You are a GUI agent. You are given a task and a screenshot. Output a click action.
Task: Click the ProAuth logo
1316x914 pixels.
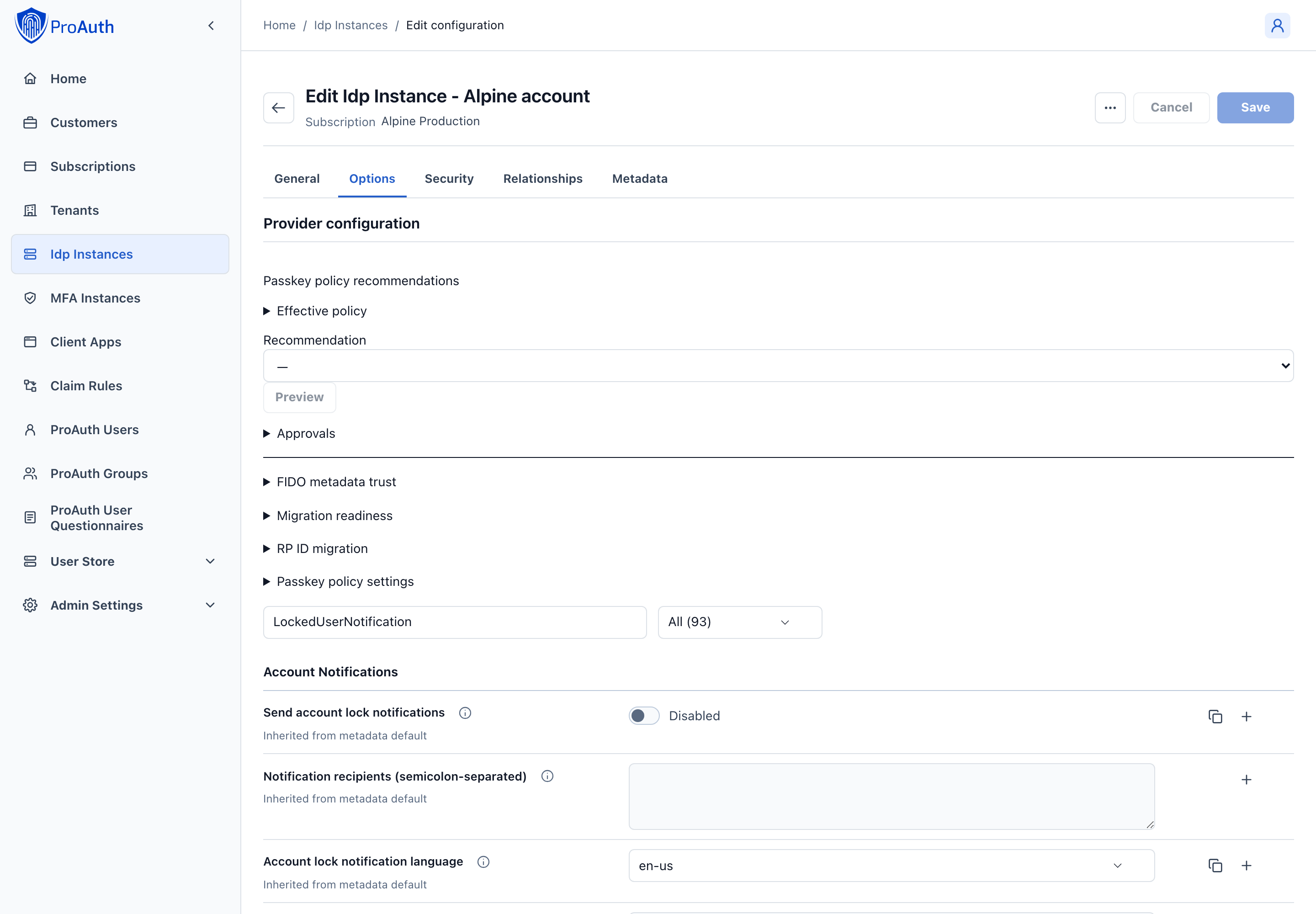(x=64, y=26)
